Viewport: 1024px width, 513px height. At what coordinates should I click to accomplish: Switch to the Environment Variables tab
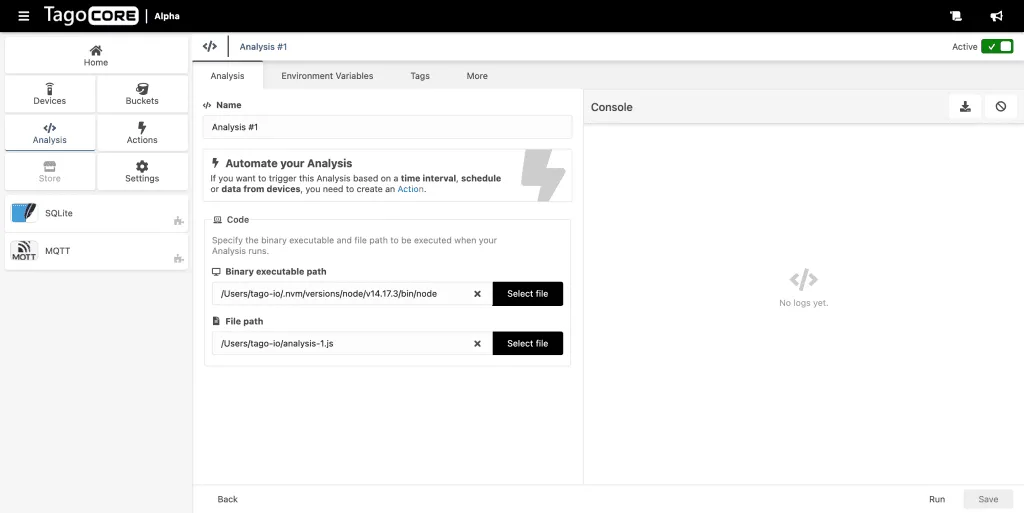pos(327,76)
